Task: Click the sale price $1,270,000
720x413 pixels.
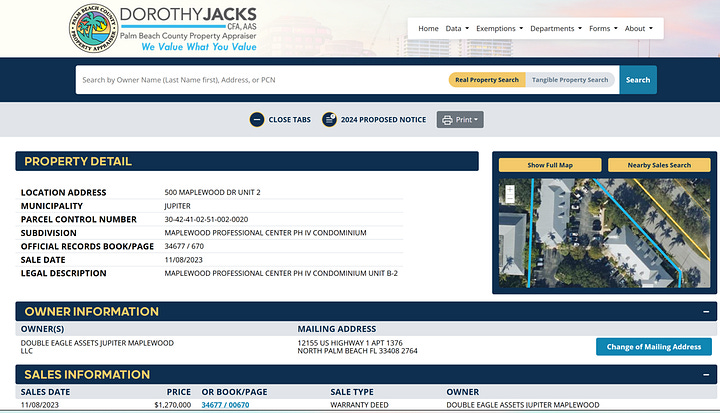Action: click(173, 405)
